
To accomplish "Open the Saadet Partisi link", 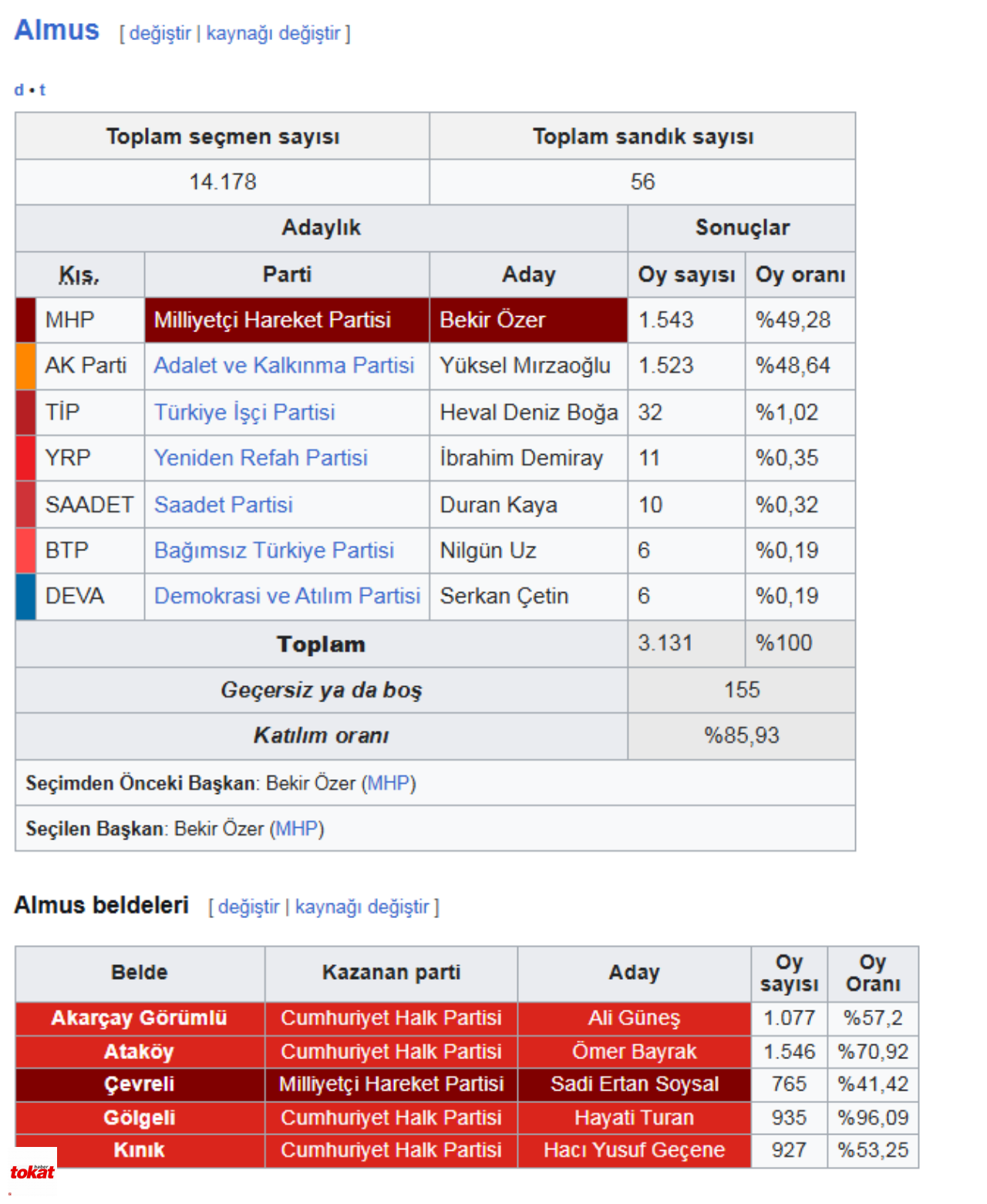I will click(224, 505).
